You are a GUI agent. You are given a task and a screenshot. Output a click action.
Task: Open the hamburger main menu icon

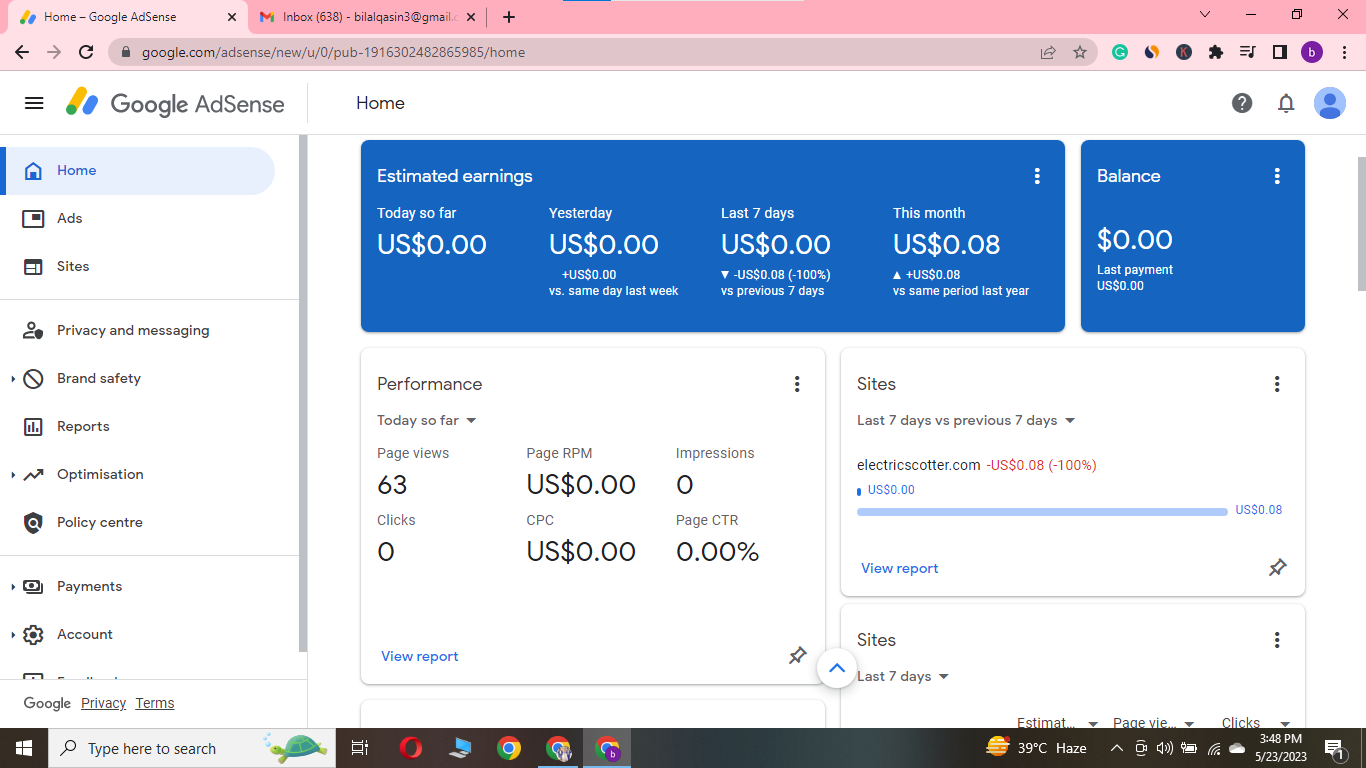[34, 103]
